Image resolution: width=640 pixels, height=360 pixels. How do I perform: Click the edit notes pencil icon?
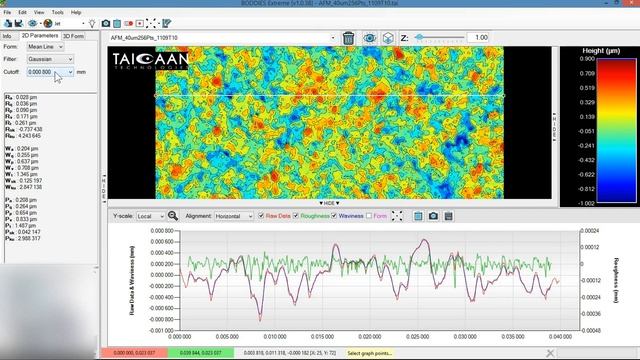click(167, 24)
